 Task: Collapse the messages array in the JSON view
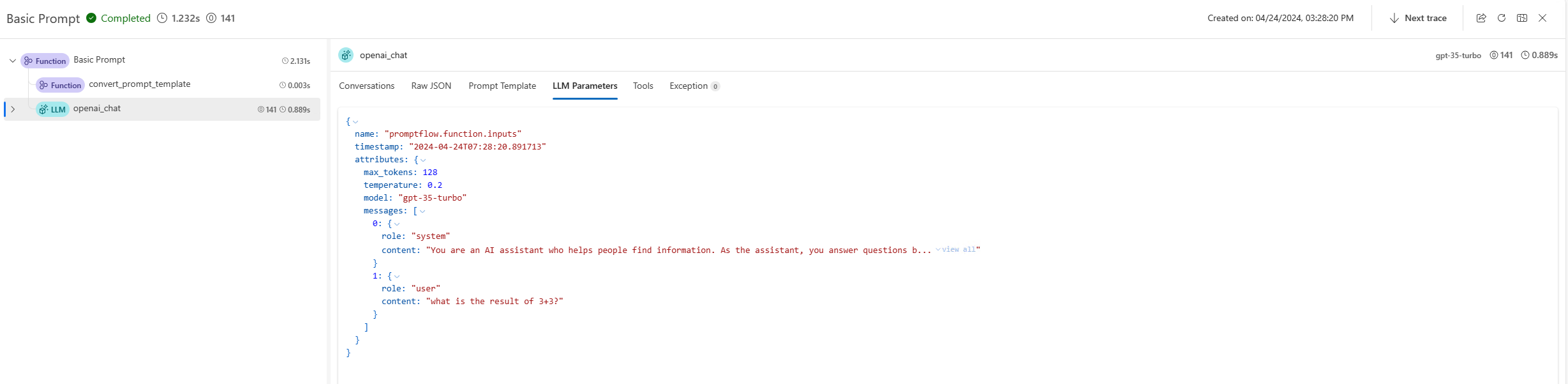423,210
